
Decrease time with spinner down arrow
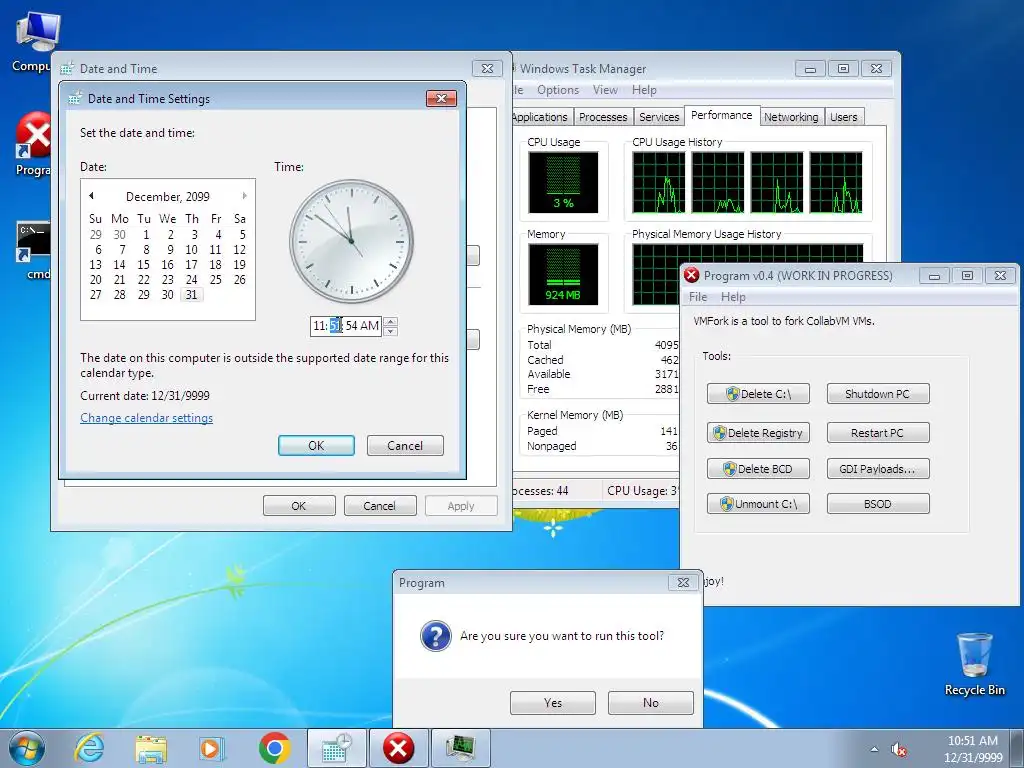391,331
